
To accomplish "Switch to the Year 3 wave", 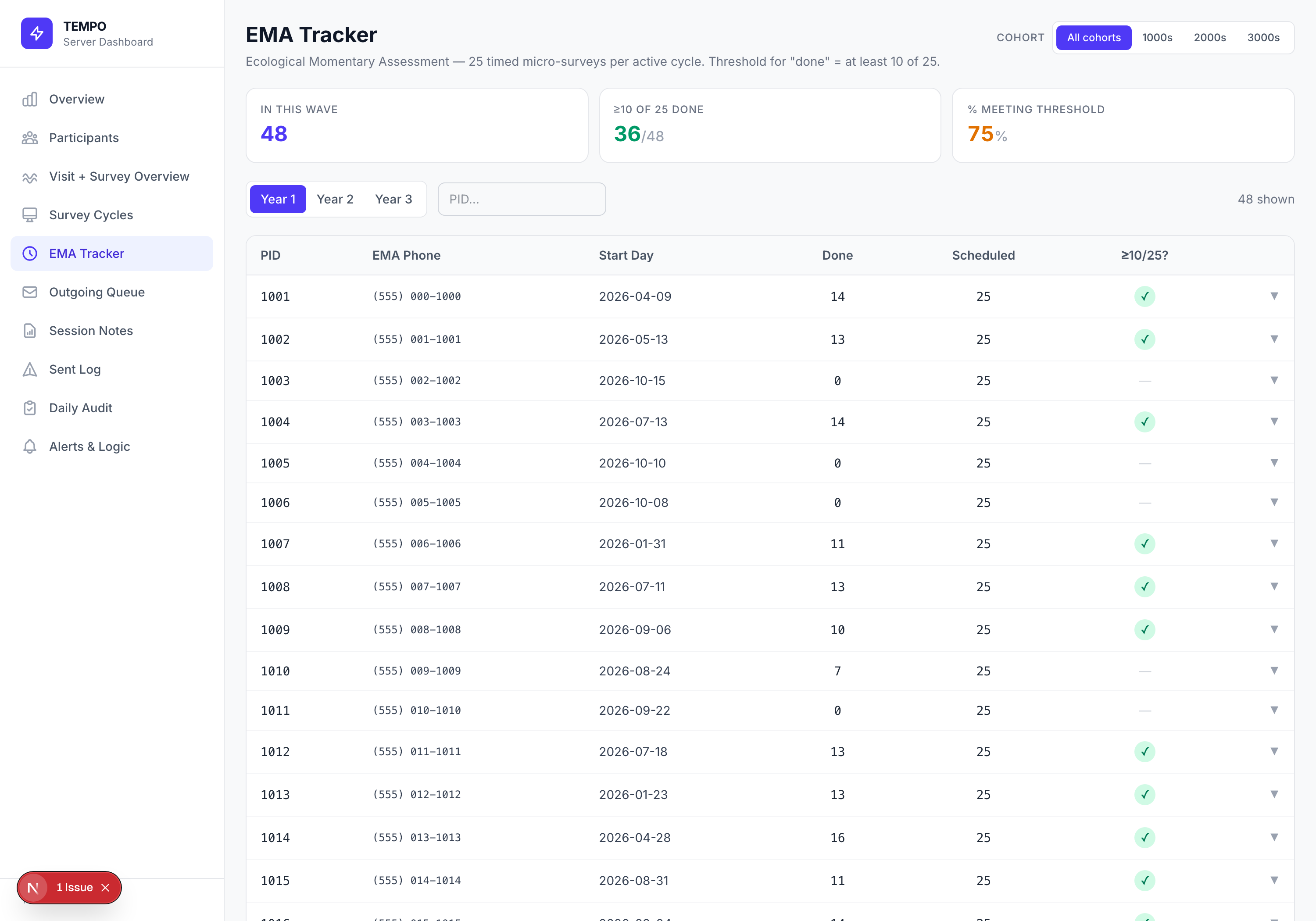I will click(393, 200).
